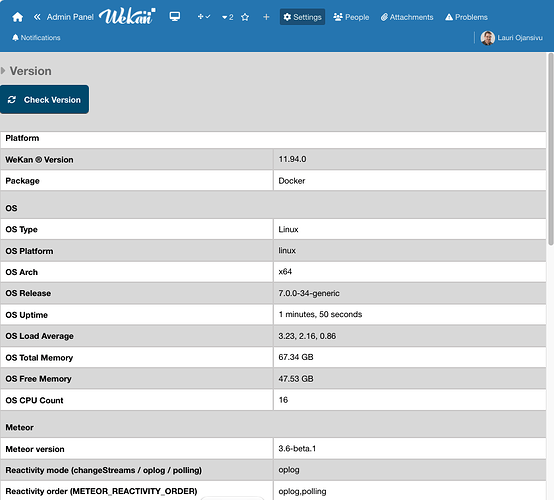Viewport: 554px width, 500px height.
Task: Click Admin Panel title
Action: (70, 17)
